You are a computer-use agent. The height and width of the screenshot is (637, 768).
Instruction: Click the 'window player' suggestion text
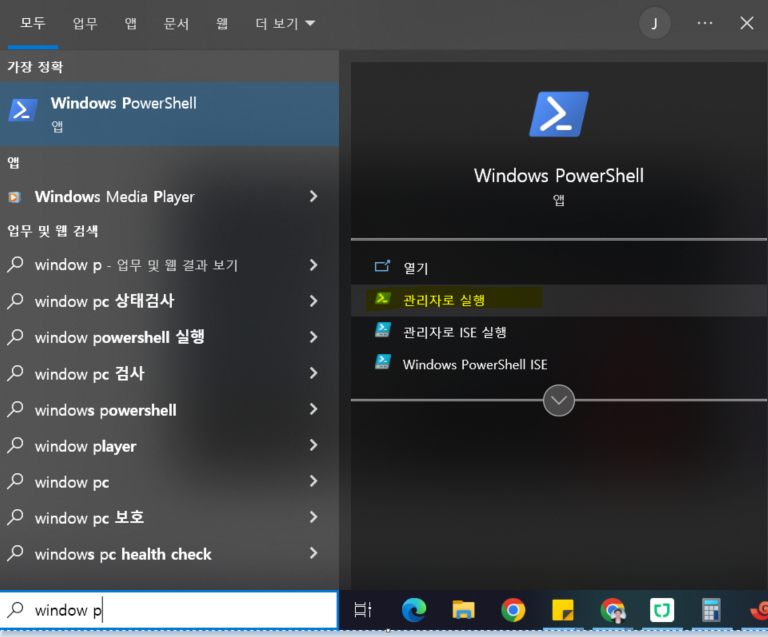click(x=86, y=446)
